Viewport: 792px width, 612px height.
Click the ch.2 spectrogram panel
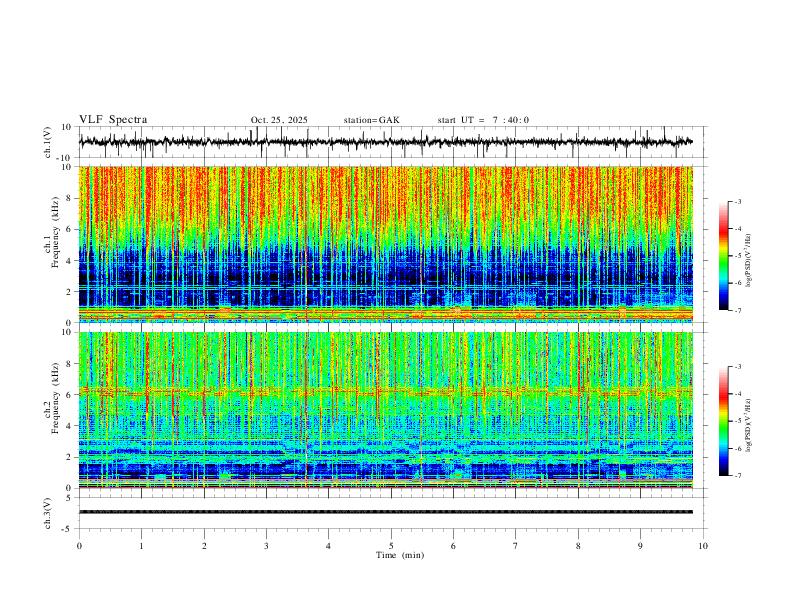coord(385,410)
